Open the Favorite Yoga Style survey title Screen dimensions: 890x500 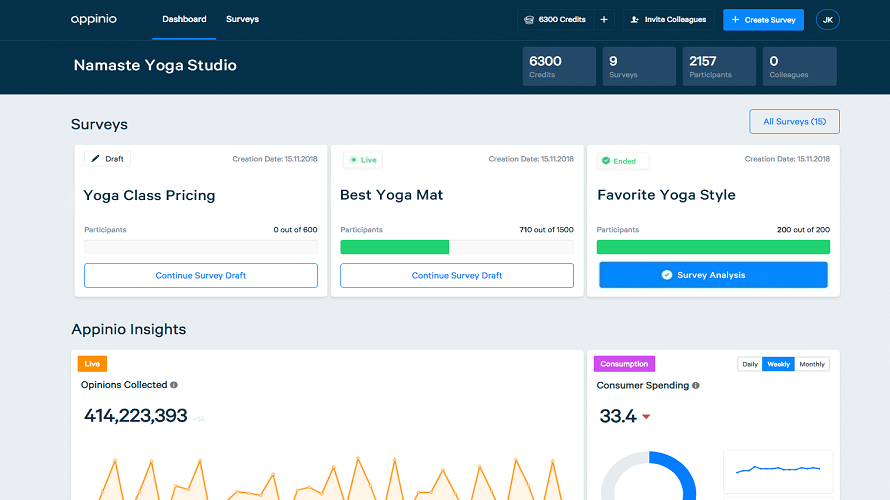(x=666, y=195)
